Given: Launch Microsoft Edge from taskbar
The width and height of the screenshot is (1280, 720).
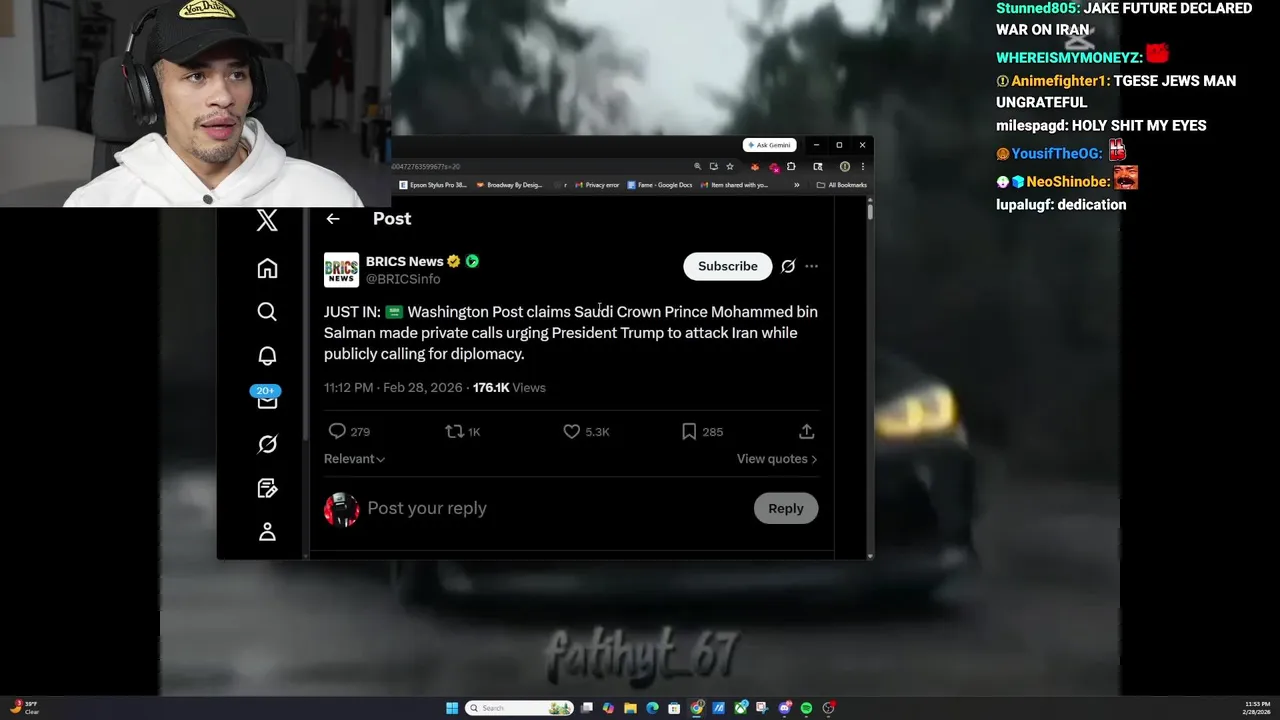Looking at the screenshot, I should point(652,708).
